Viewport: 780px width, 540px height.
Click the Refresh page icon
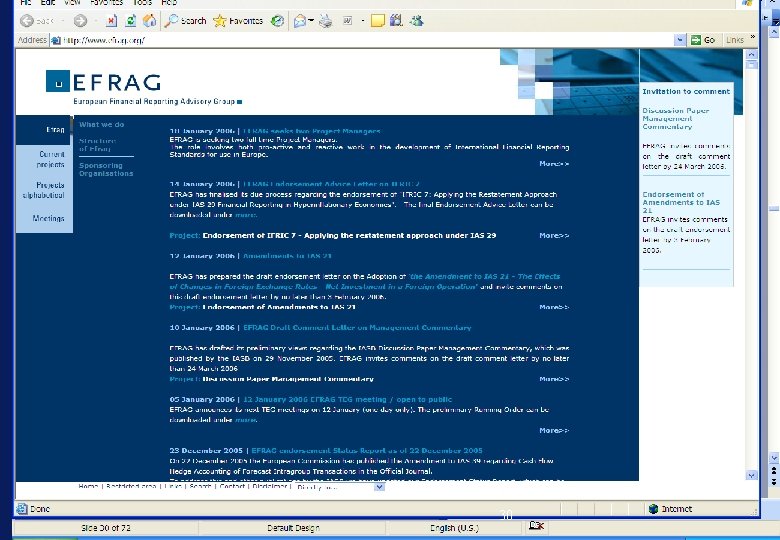tap(130, 21)
